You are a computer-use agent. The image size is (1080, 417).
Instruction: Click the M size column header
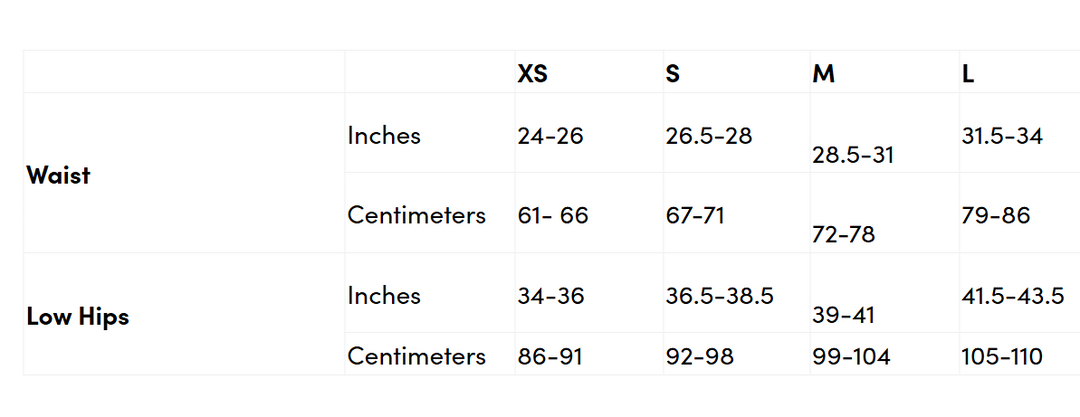[x=823, y=74]
